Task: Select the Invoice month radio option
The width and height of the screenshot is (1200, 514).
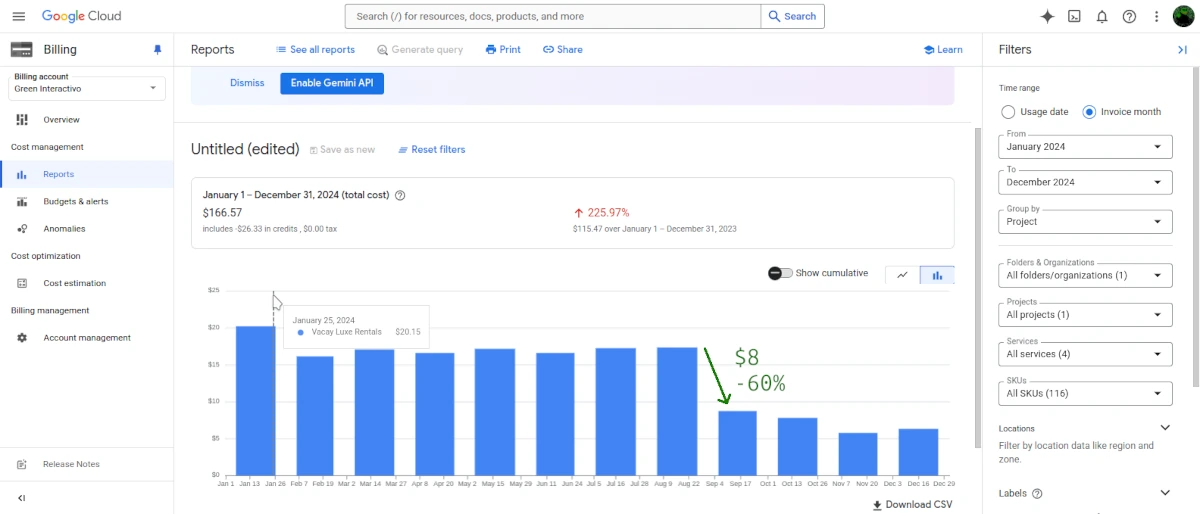Action: 1089,112
